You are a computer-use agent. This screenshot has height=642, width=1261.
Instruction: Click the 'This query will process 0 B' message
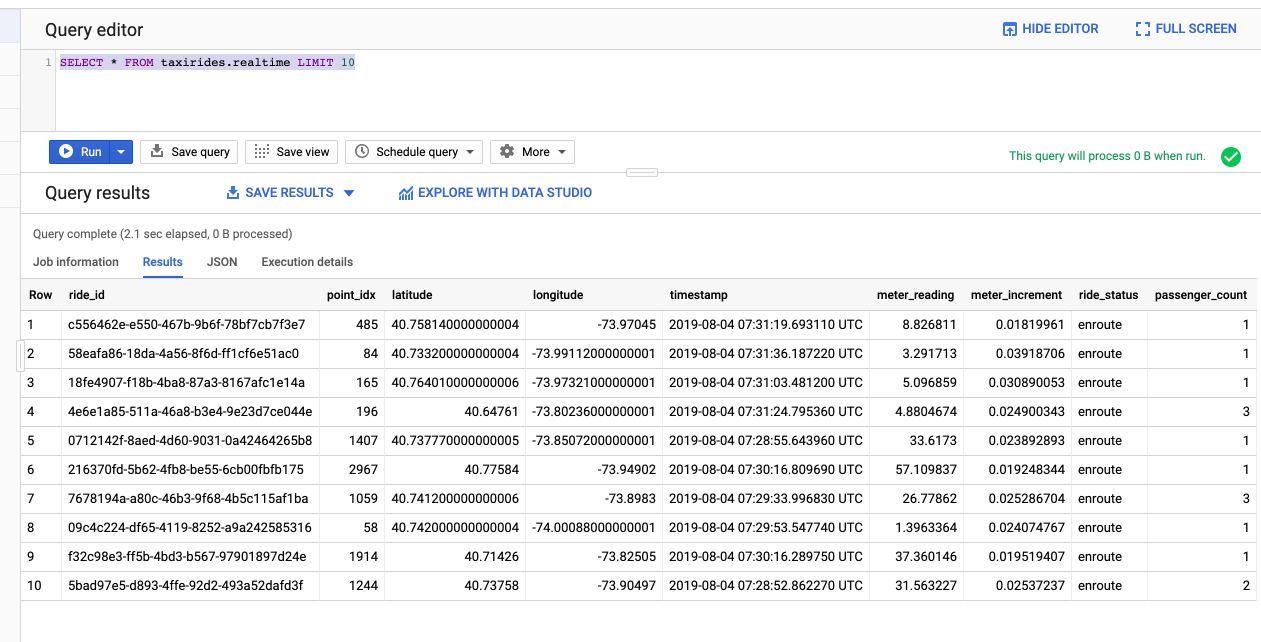click(1107, 156)
